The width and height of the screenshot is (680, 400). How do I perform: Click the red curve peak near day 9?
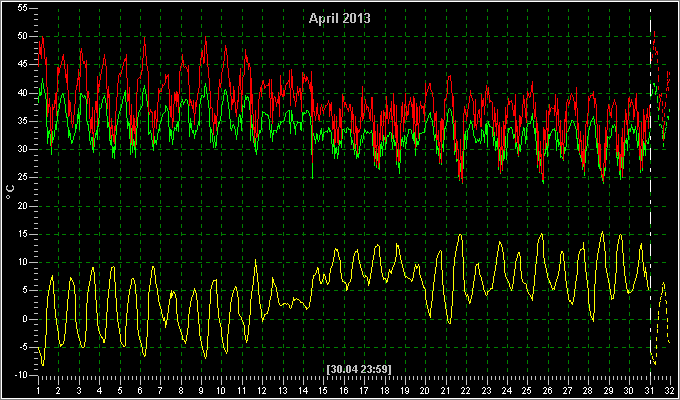206,38
